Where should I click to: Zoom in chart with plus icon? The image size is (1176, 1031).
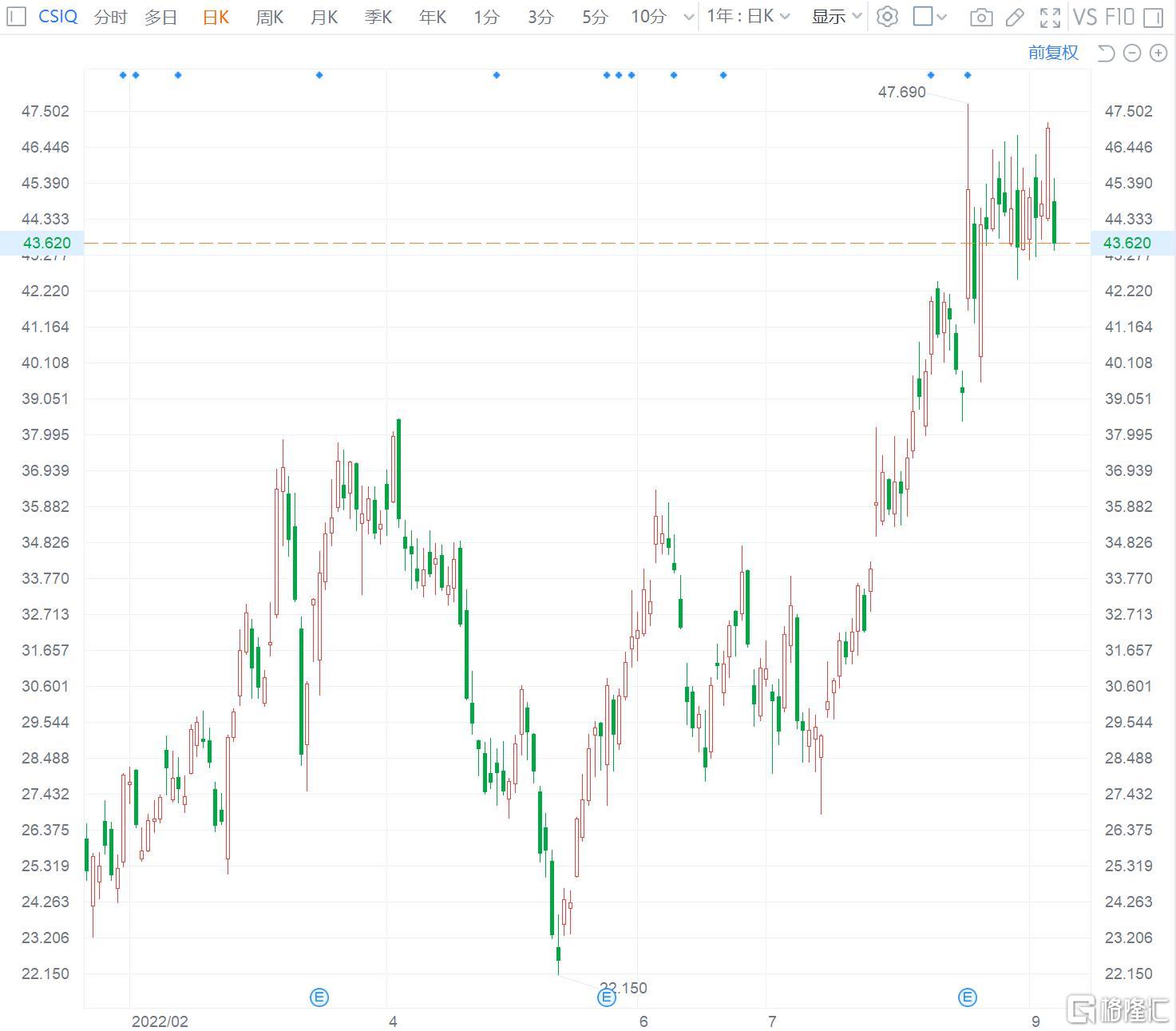(x=1158, y=53)
